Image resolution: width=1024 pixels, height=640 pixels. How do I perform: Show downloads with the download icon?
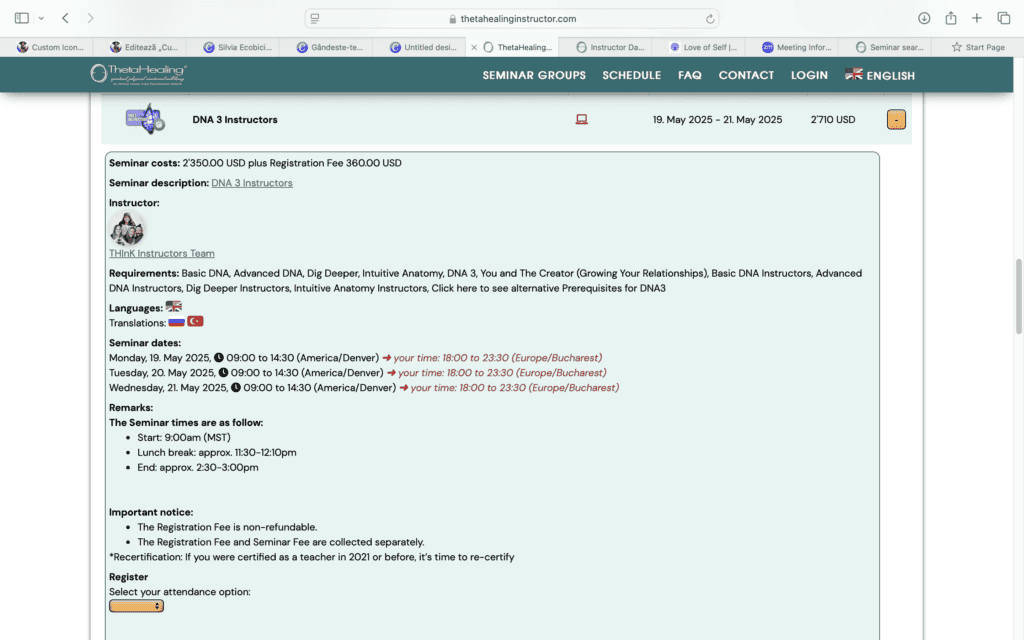tap(924, 18)
